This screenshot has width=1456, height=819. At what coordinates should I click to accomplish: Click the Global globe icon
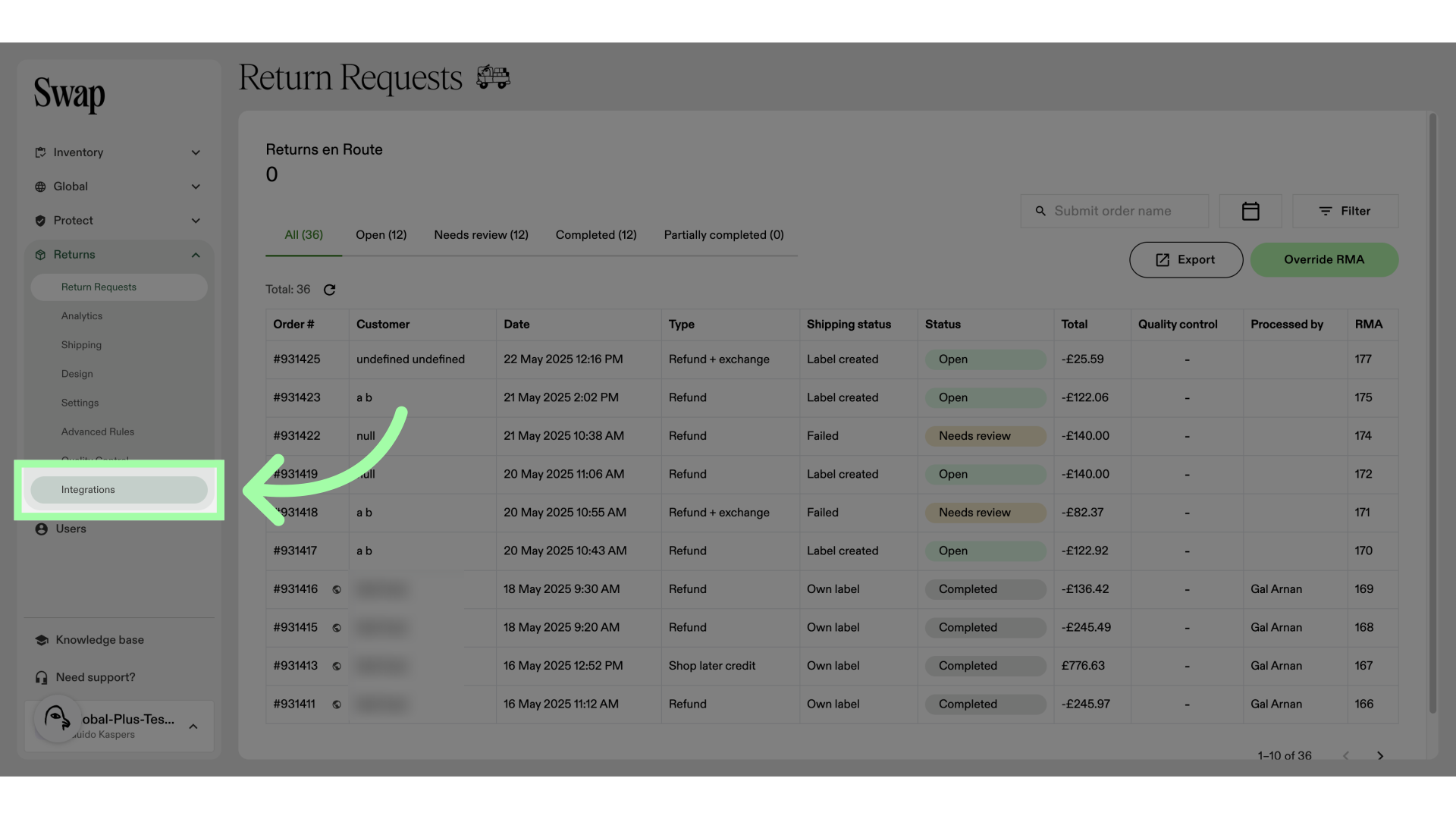(40, 187)
